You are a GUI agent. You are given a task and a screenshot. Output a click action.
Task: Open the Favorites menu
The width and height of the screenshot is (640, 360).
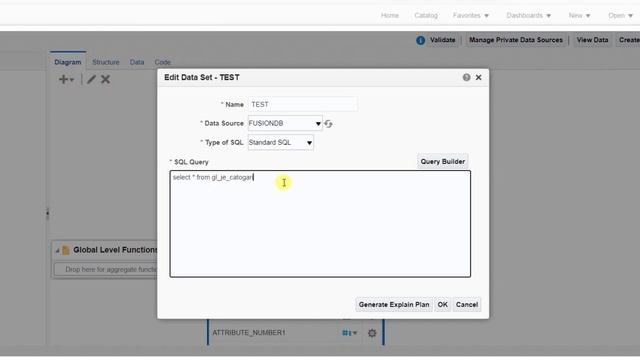tap(471, 16)
